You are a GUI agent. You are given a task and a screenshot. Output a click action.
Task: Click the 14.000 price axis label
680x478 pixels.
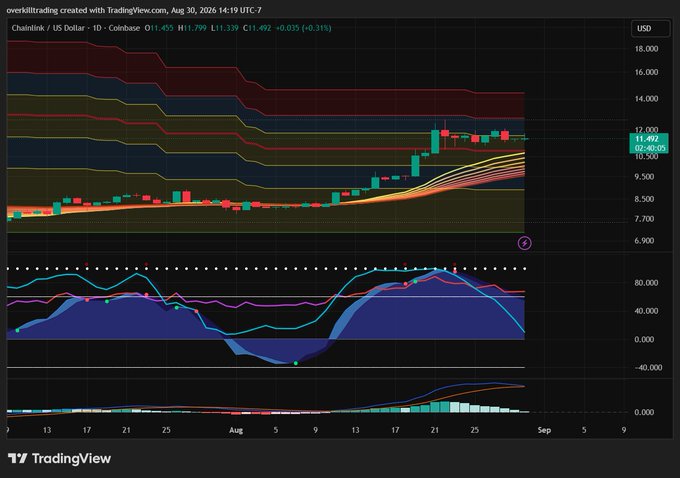[x=646, y=99]
